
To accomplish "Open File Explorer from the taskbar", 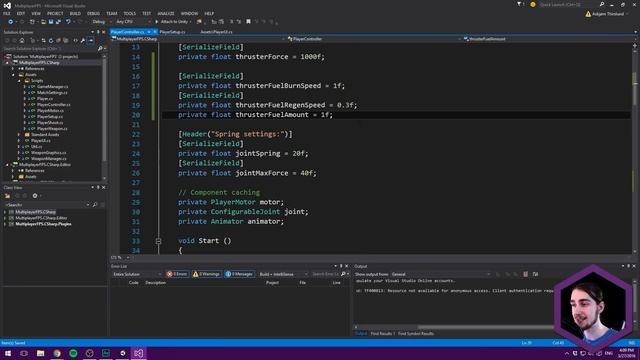I will 40,353.
